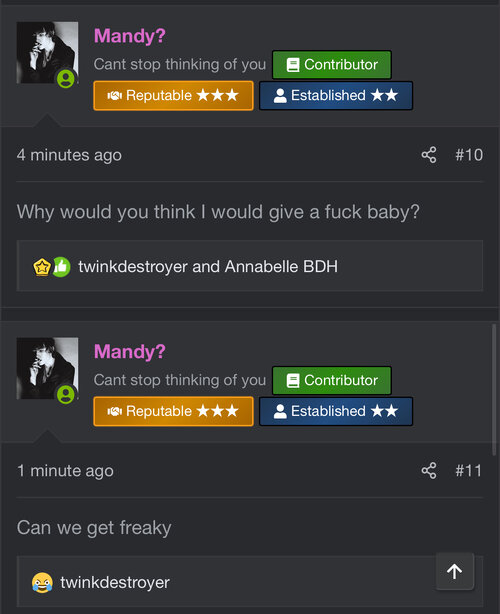The image size is (500, 614).
Task: Click the green online status icon on second avatar
Action: [66, 394]
